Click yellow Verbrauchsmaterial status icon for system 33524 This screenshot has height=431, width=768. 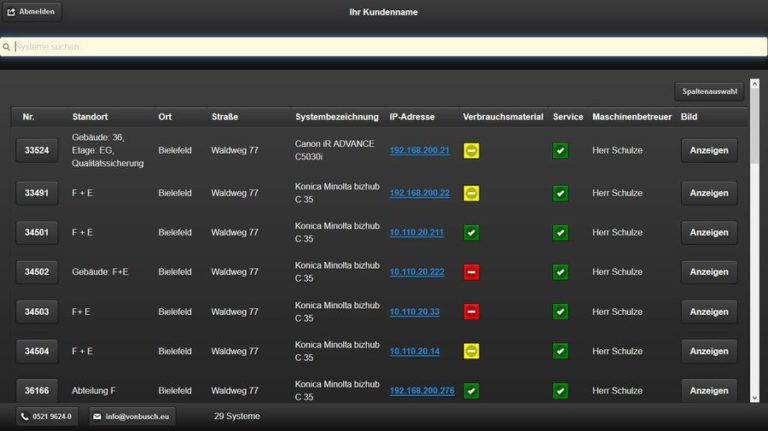click(x=471, y=151)
